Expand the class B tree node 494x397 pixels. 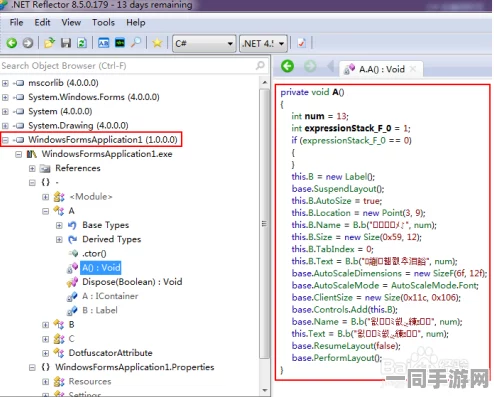tap(45, 325)
